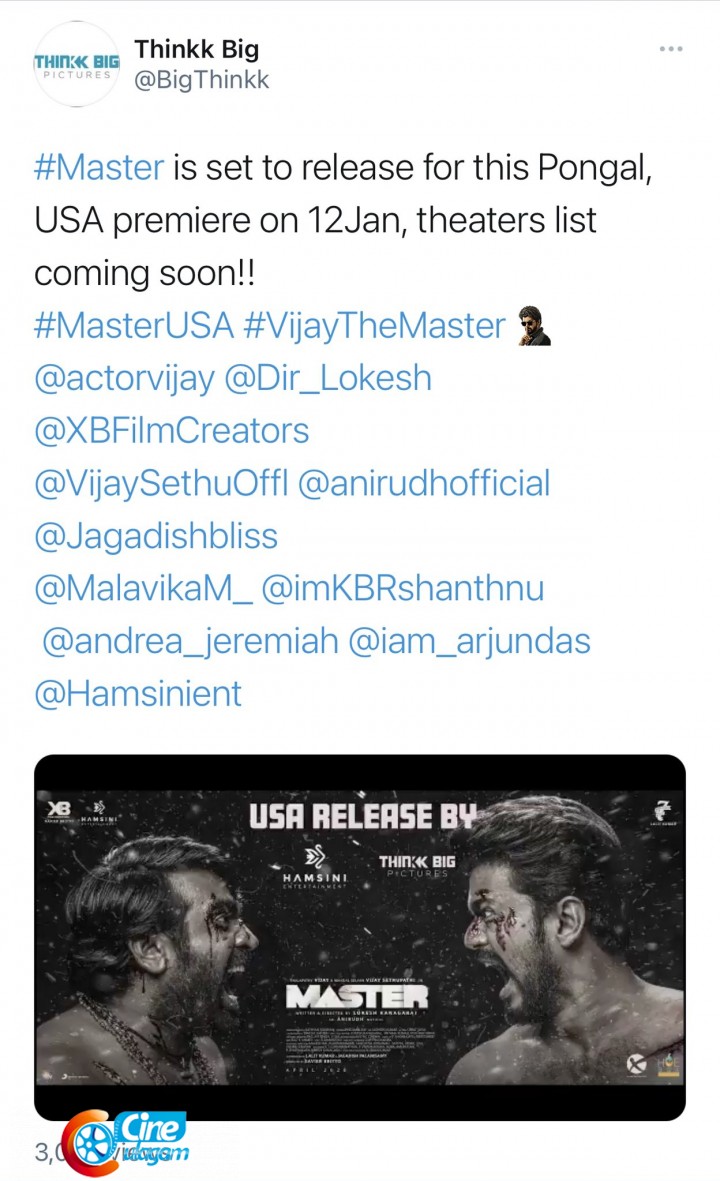
Task: Open the #MasterUSA hashtag
Action: click(x=134, y=326)
